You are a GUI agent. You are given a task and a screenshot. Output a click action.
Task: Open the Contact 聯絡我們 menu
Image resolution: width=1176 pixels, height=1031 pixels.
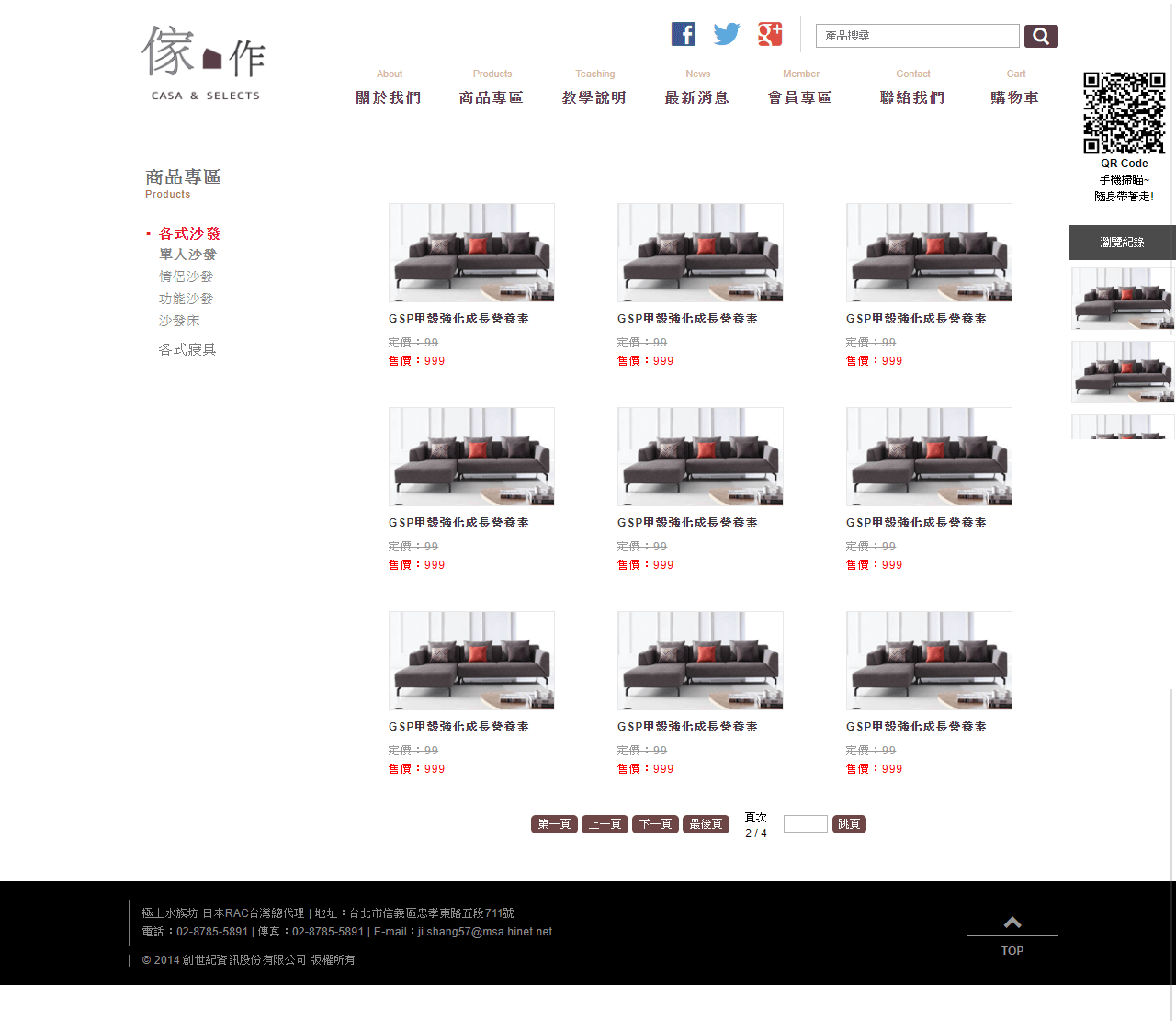(x=912, y=87)
